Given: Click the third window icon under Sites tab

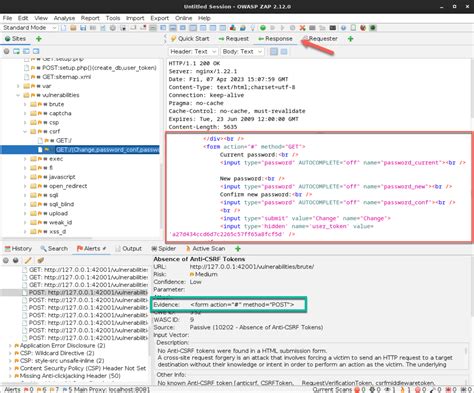Looking at the screenshot, I should 36,51.
